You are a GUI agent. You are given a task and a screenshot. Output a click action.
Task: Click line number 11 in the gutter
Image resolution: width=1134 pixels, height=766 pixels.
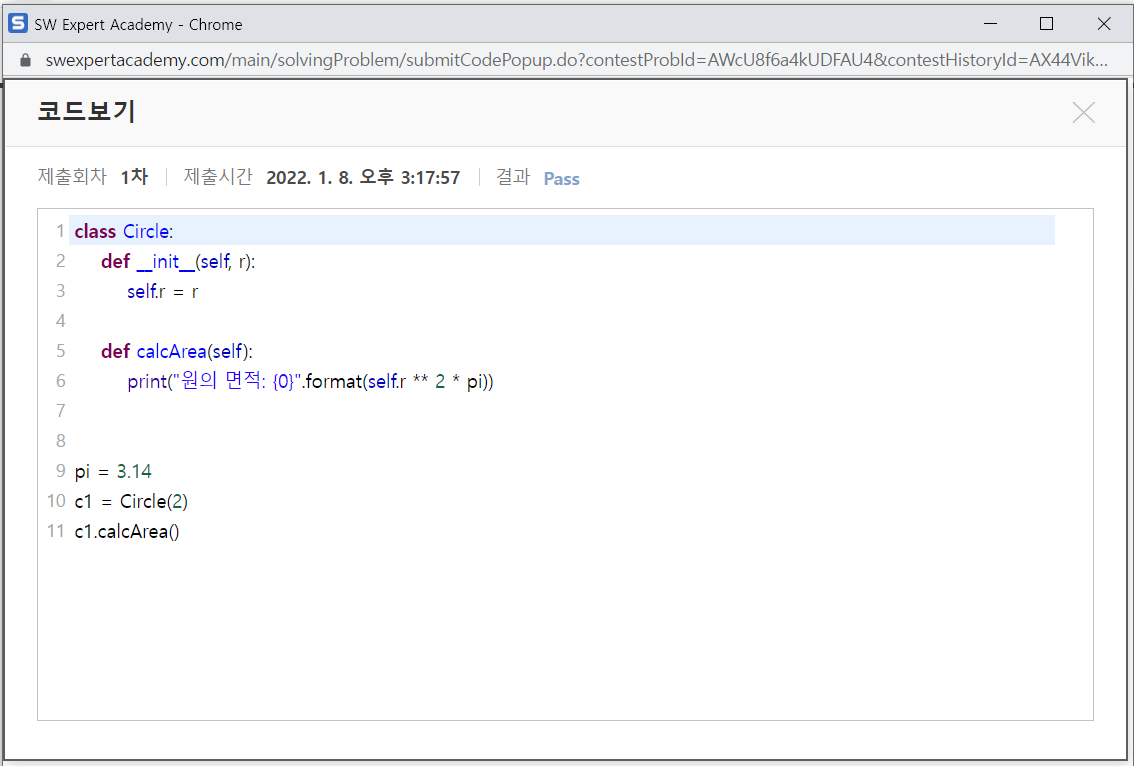pyautogui.click(x=56, y=531)
